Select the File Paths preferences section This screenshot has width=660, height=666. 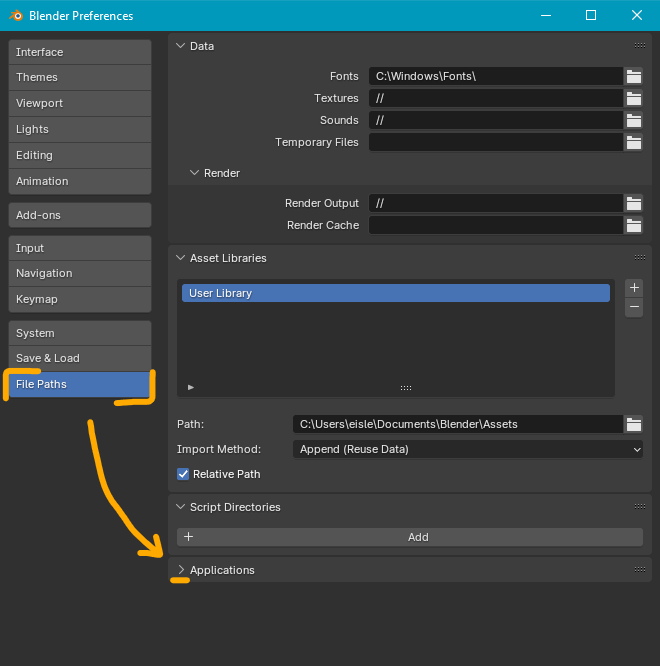tap(80, 384)
